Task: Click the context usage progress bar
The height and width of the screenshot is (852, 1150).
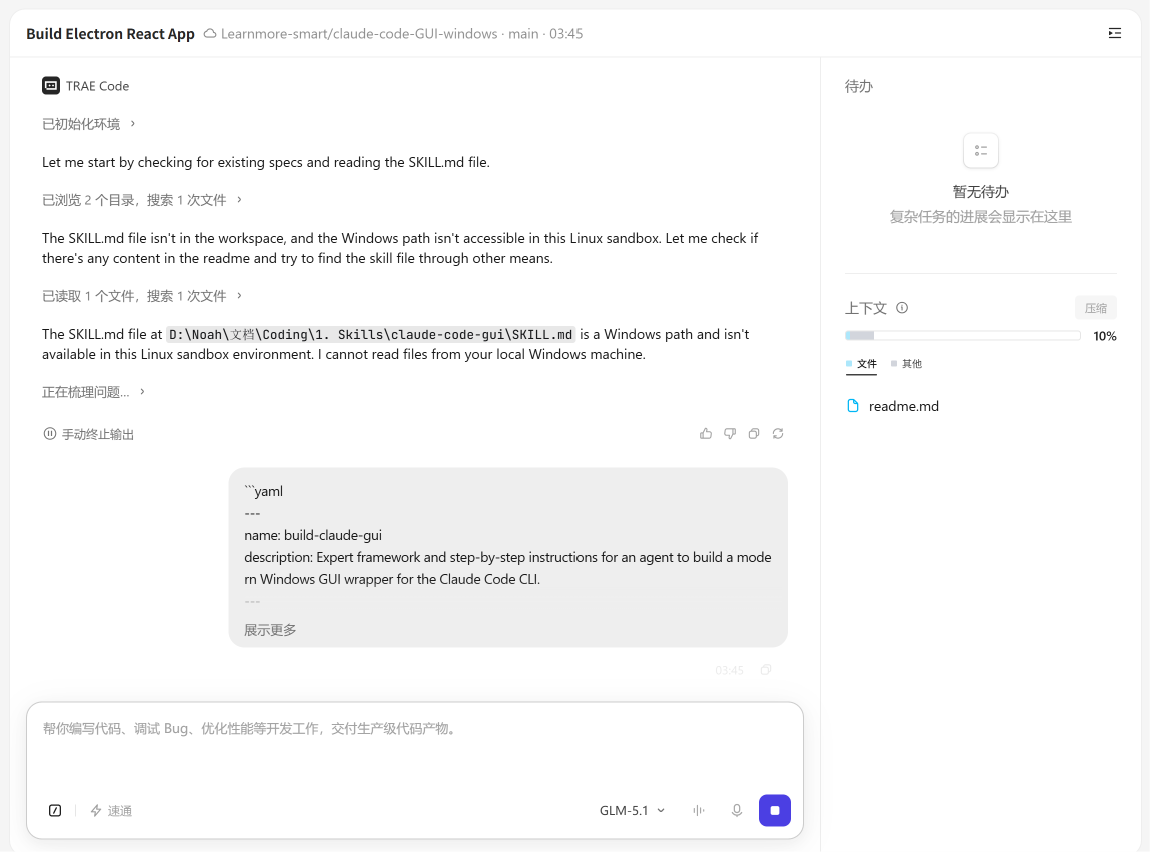Action: click(962, 336)
